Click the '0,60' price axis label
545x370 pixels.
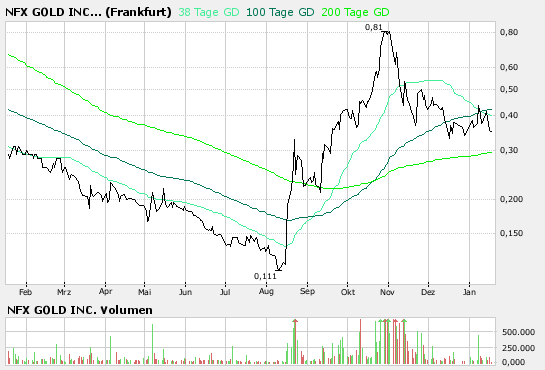509,67
